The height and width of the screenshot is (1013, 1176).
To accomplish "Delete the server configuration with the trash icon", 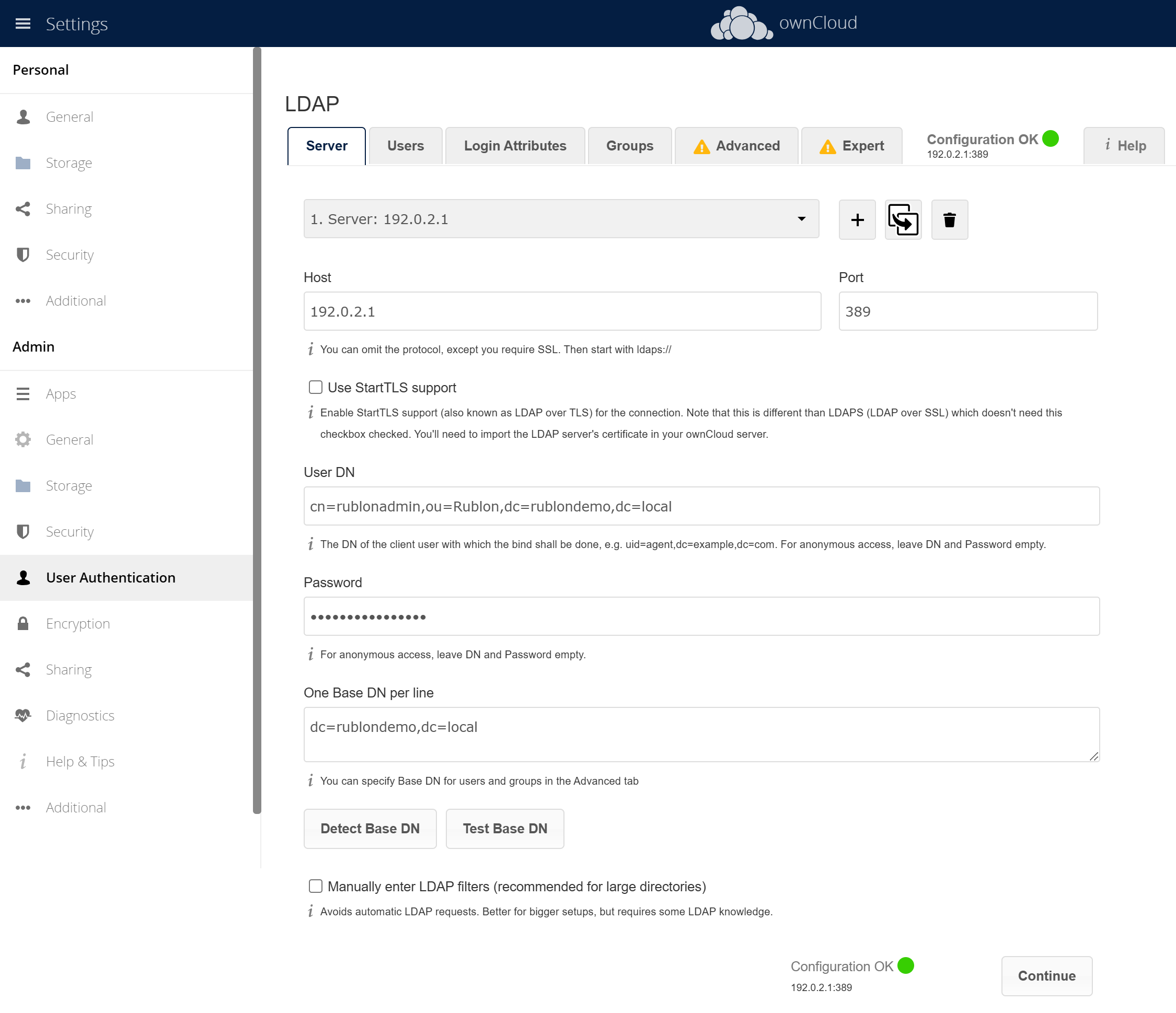I will (950, 219).
